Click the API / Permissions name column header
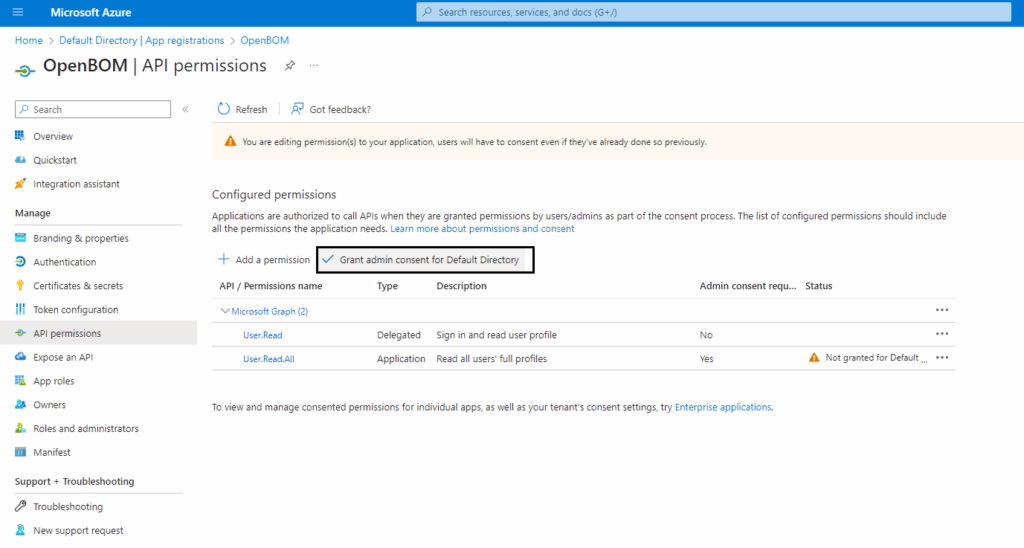 click(x=270, y=285)
